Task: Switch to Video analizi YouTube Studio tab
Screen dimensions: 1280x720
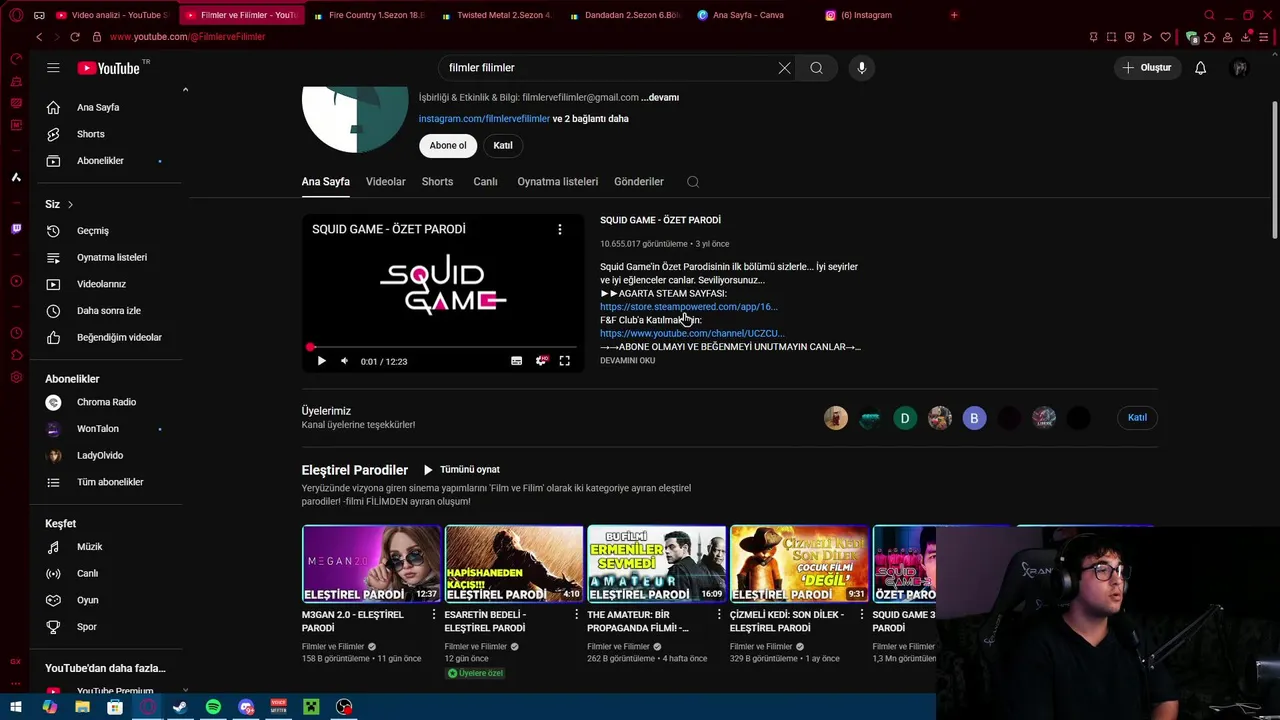Action: pos(113,15)
